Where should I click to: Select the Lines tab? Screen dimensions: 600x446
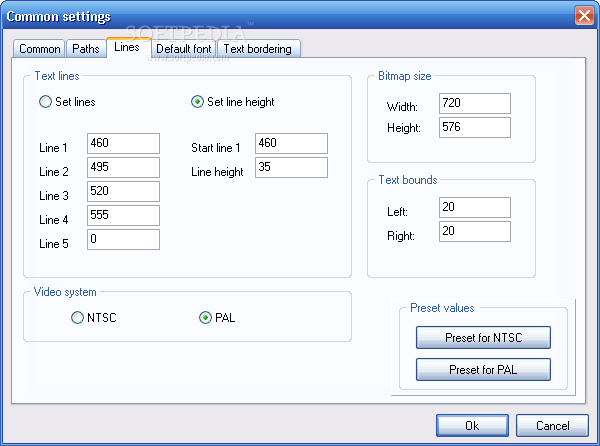[127, 47]
